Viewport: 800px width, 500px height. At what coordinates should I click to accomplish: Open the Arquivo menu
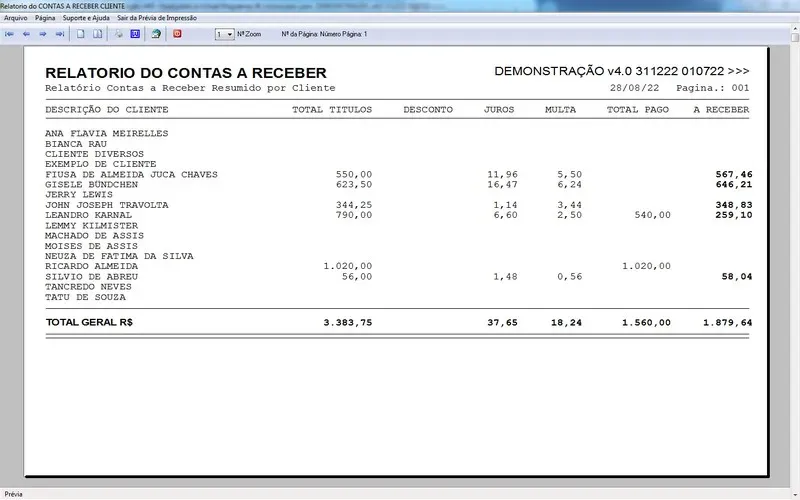pyautogui.click(x=16, y=18)
